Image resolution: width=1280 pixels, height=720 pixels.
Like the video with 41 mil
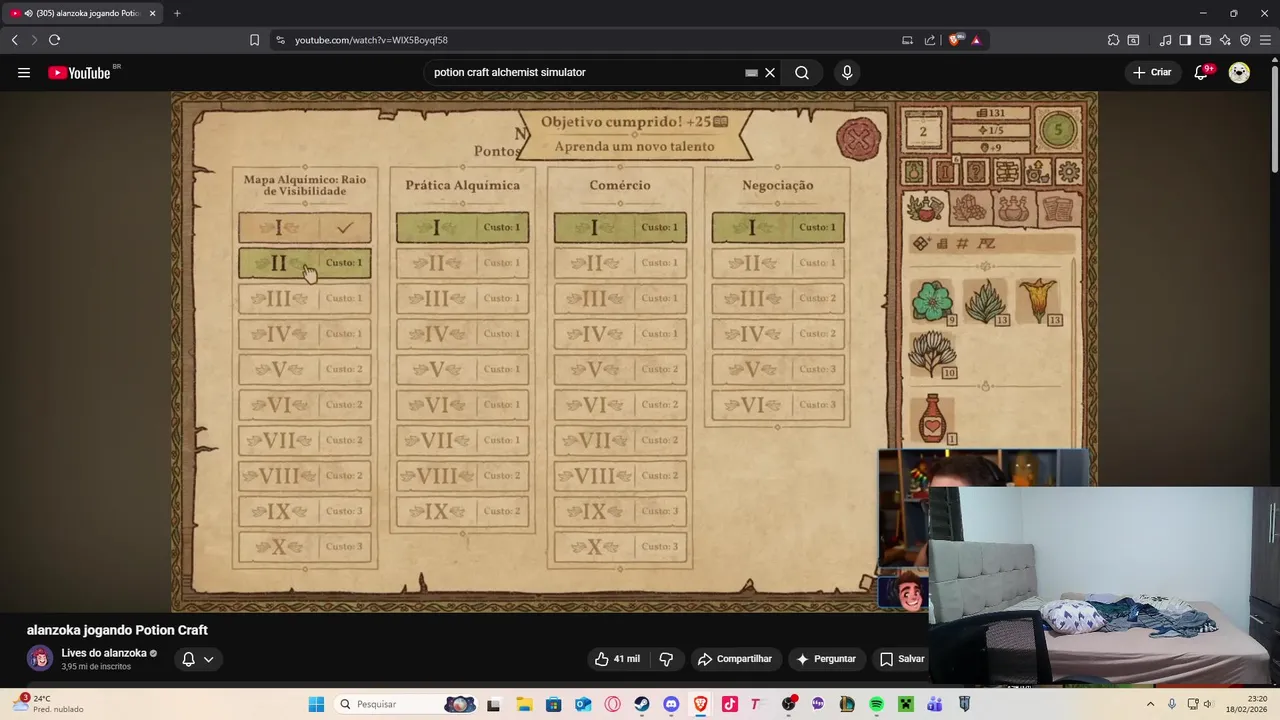[617, 659]
